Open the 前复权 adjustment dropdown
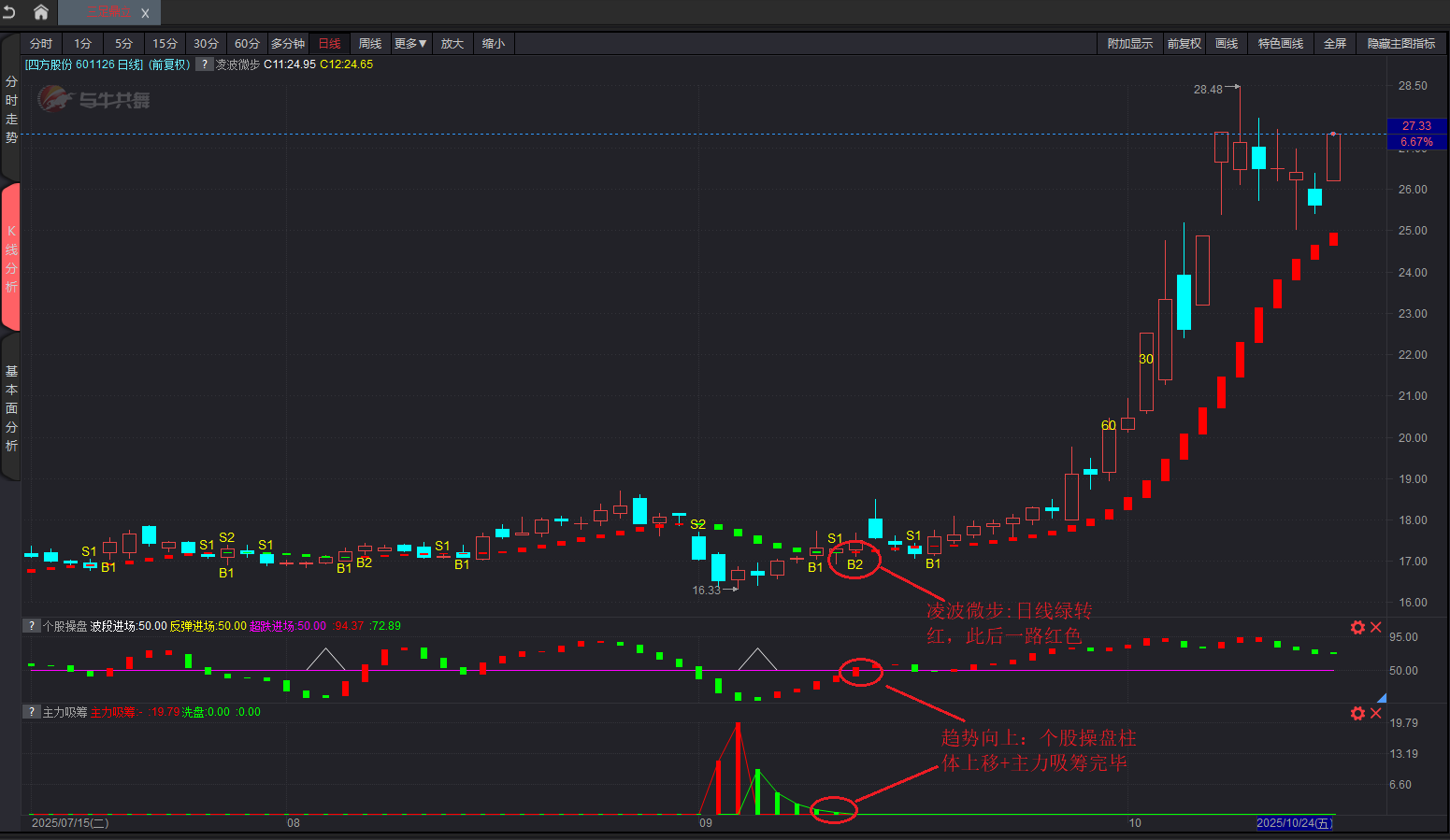The height and width of the screenshot is (840, 1450). (1184, 44)
